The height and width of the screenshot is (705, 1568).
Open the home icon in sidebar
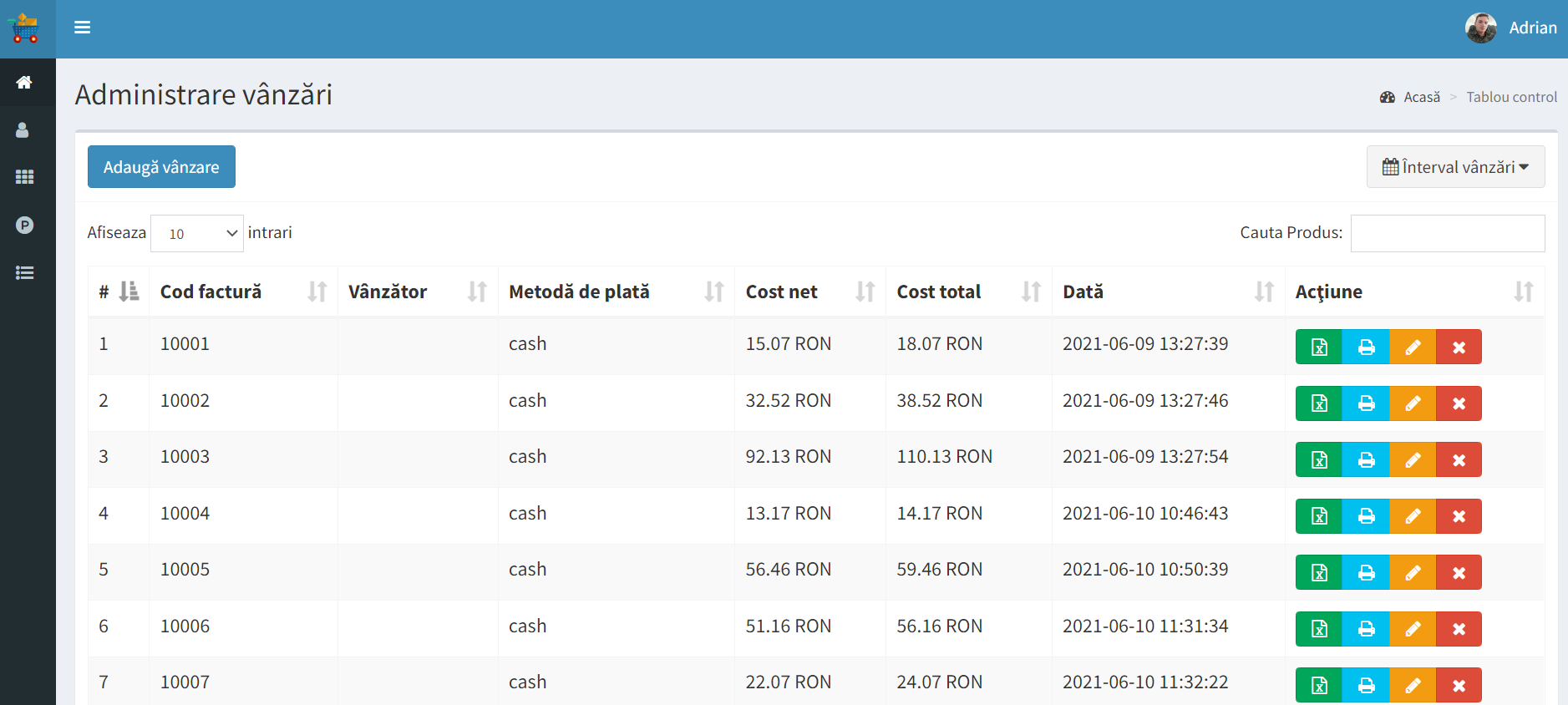coord(24,82)
